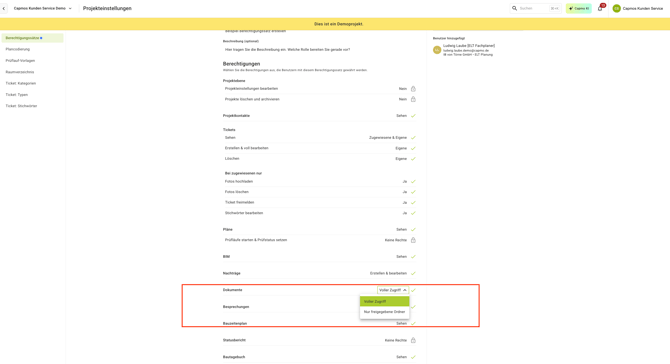Screen dimensions: 670x364
Task: Toggle the Ja value for Fotos löschen
Action: click(x=405, y=192)
